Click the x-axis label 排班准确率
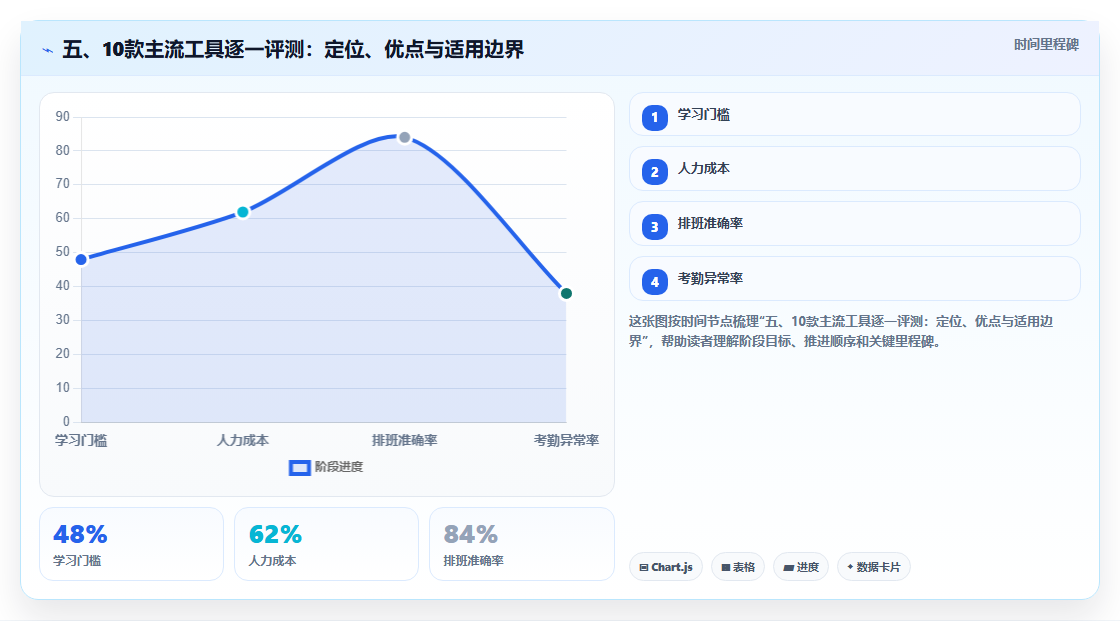Viewport: 1120px width, 621px height. pos(404,440)
